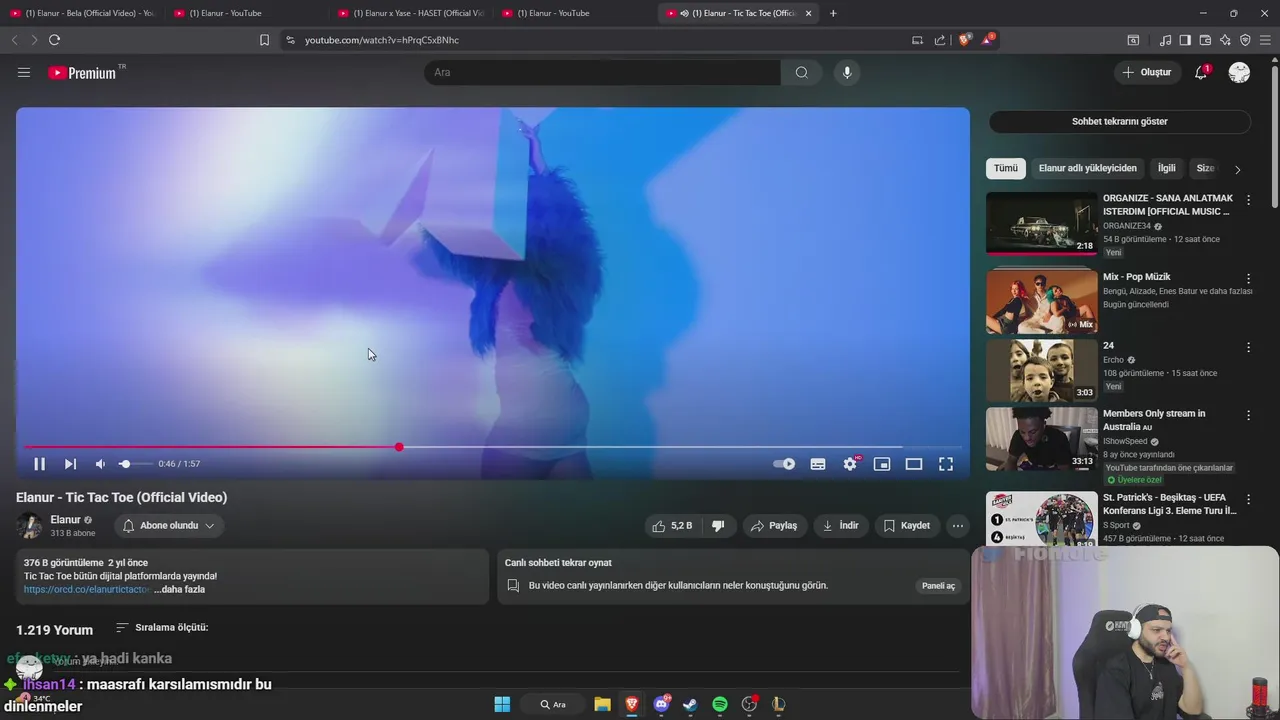The height and width of the screenshot is (720, 1280).
Task: Open ORGANIZE - SANA ANLATMAK video thumbnail
Action: coord(1041,224)
